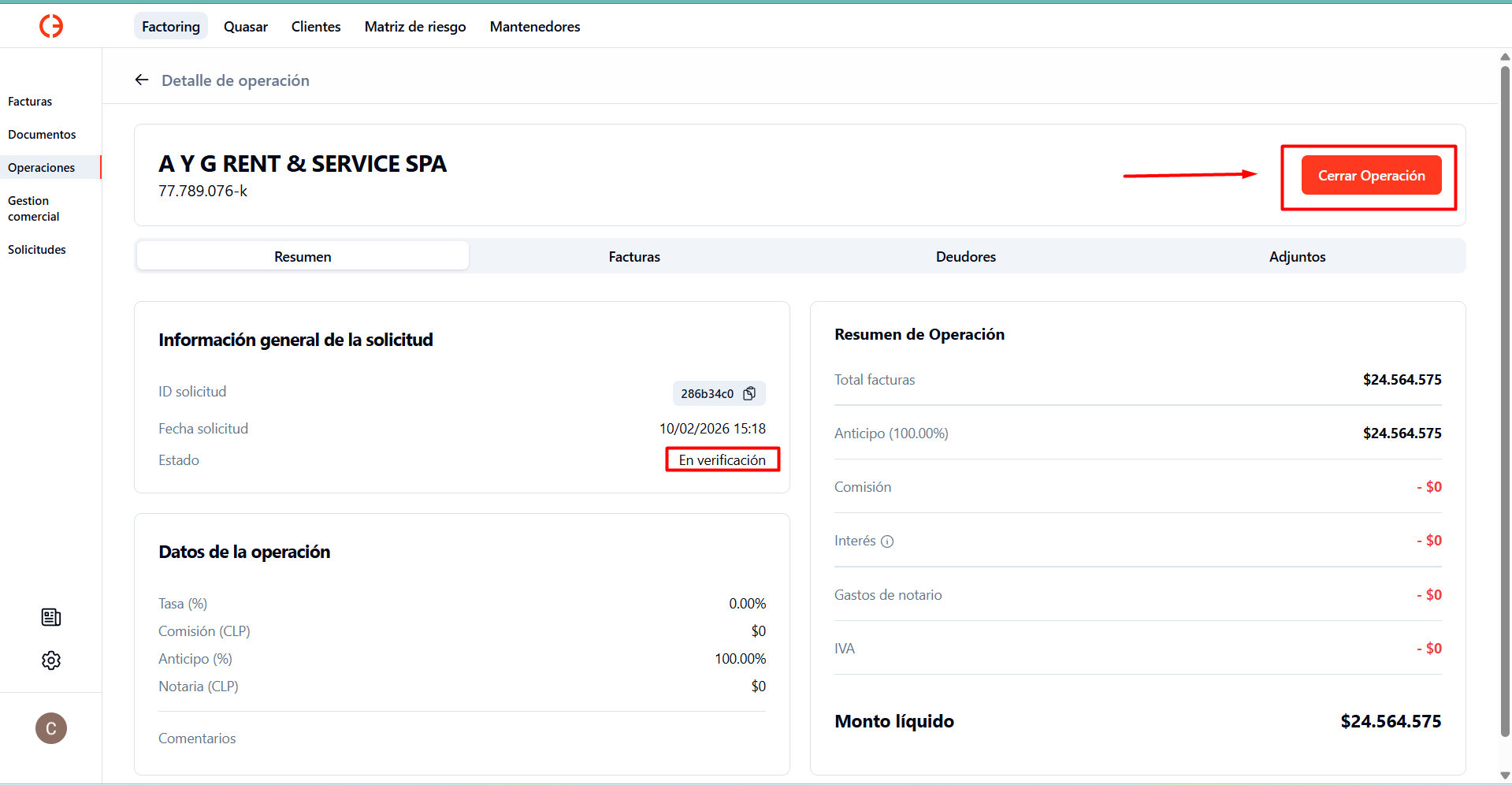Navigate to Solicitudes in the sidebar

click(37, 250)
